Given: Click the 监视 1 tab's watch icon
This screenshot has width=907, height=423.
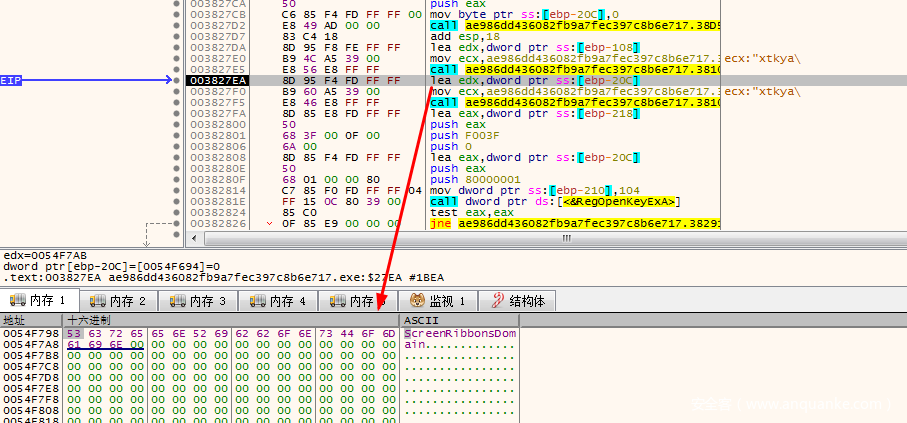Looking at the screenshot, I should coord(416,301).
